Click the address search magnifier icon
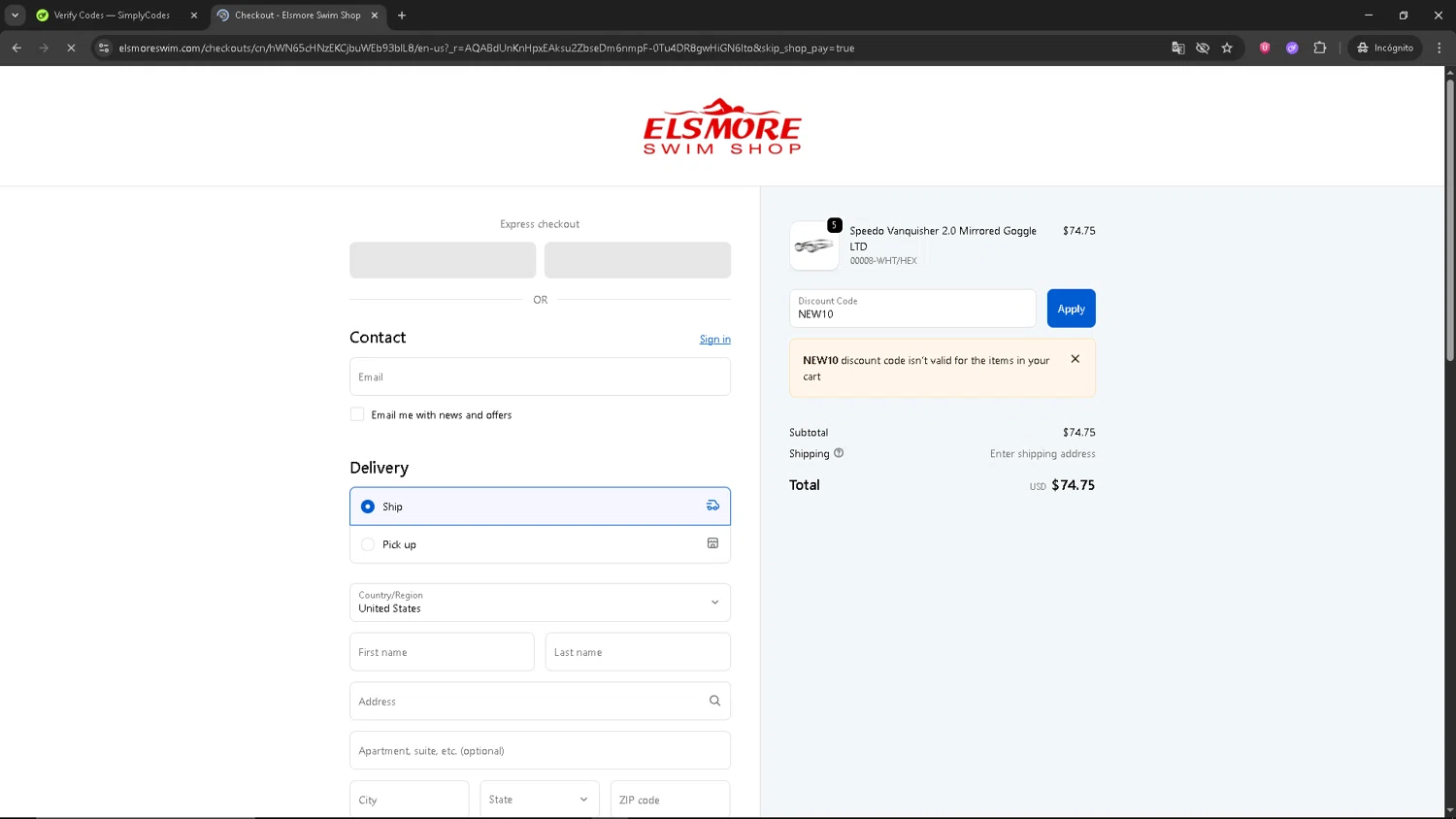 [714, 701]
